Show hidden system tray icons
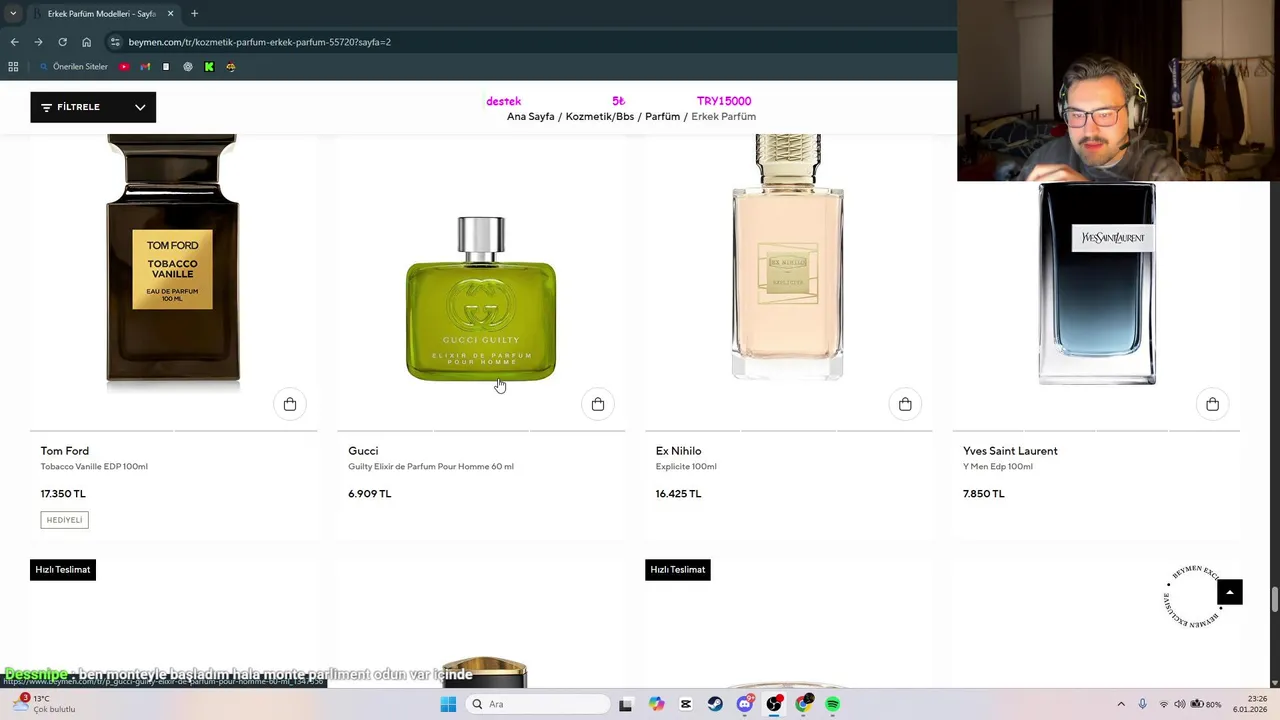 pos(1120,704)
